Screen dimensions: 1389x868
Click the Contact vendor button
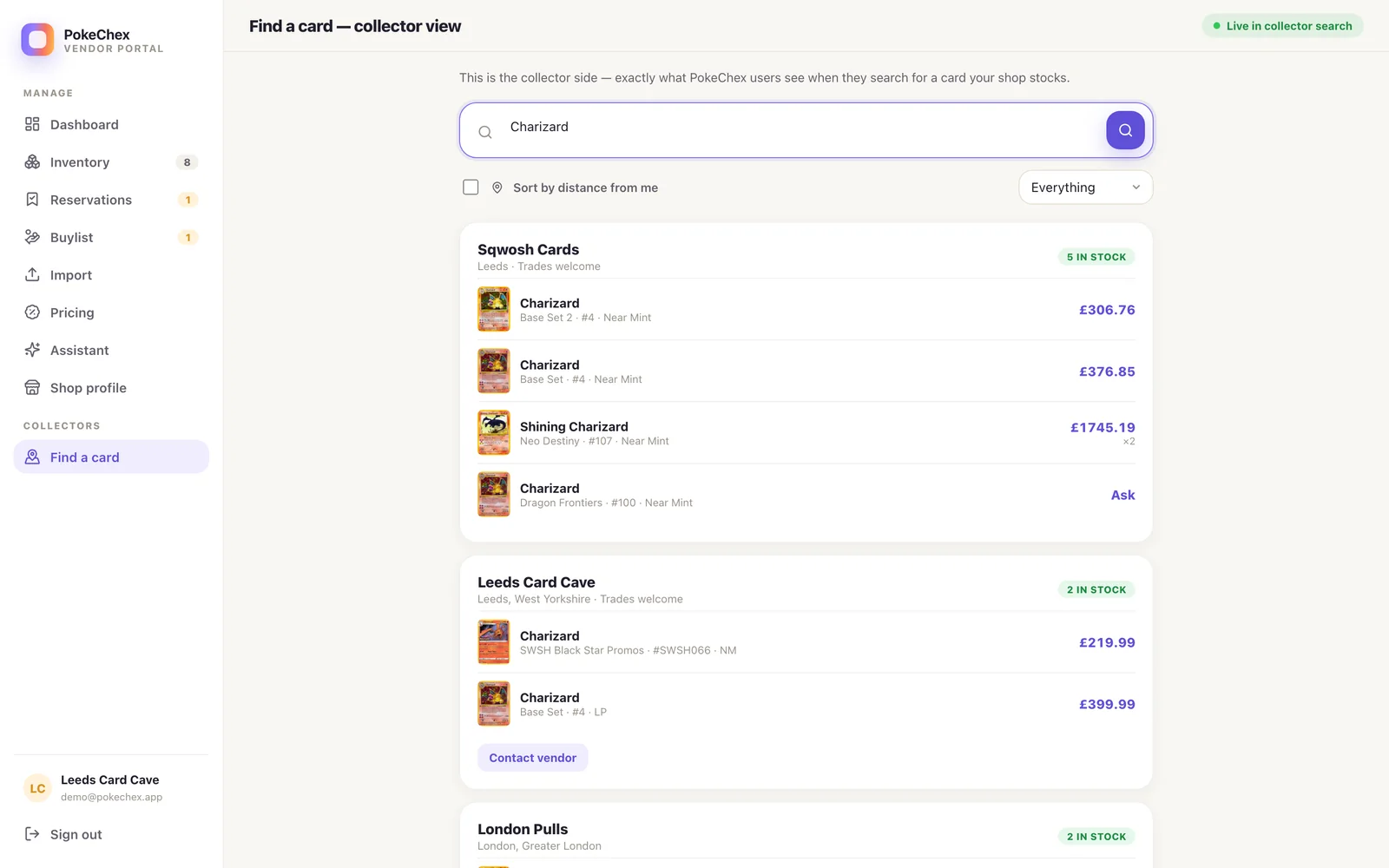pos(532,758)
